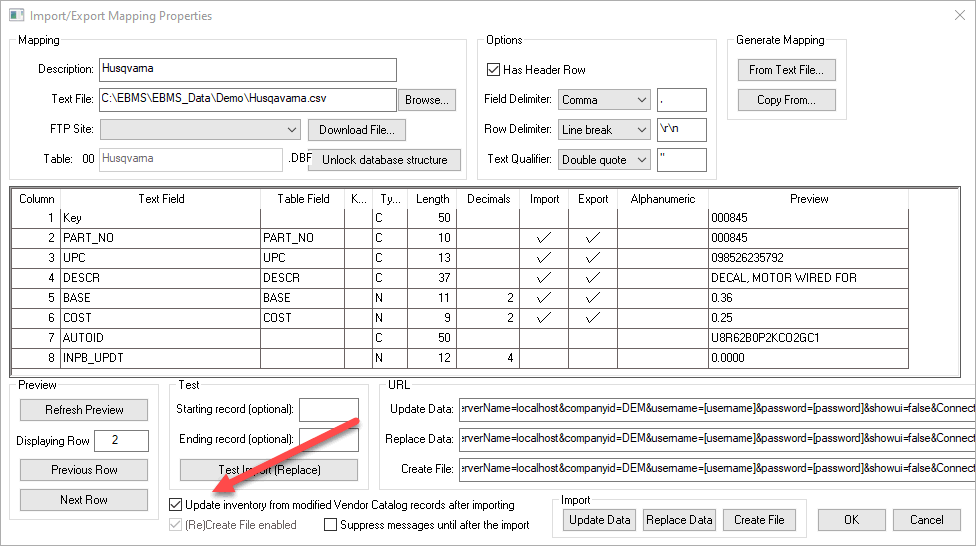Viewport: 976px width, 546px height.
Task: Toggle Update inventory from modified Vendor Catalog checkbox
Action: pos(176,505)
